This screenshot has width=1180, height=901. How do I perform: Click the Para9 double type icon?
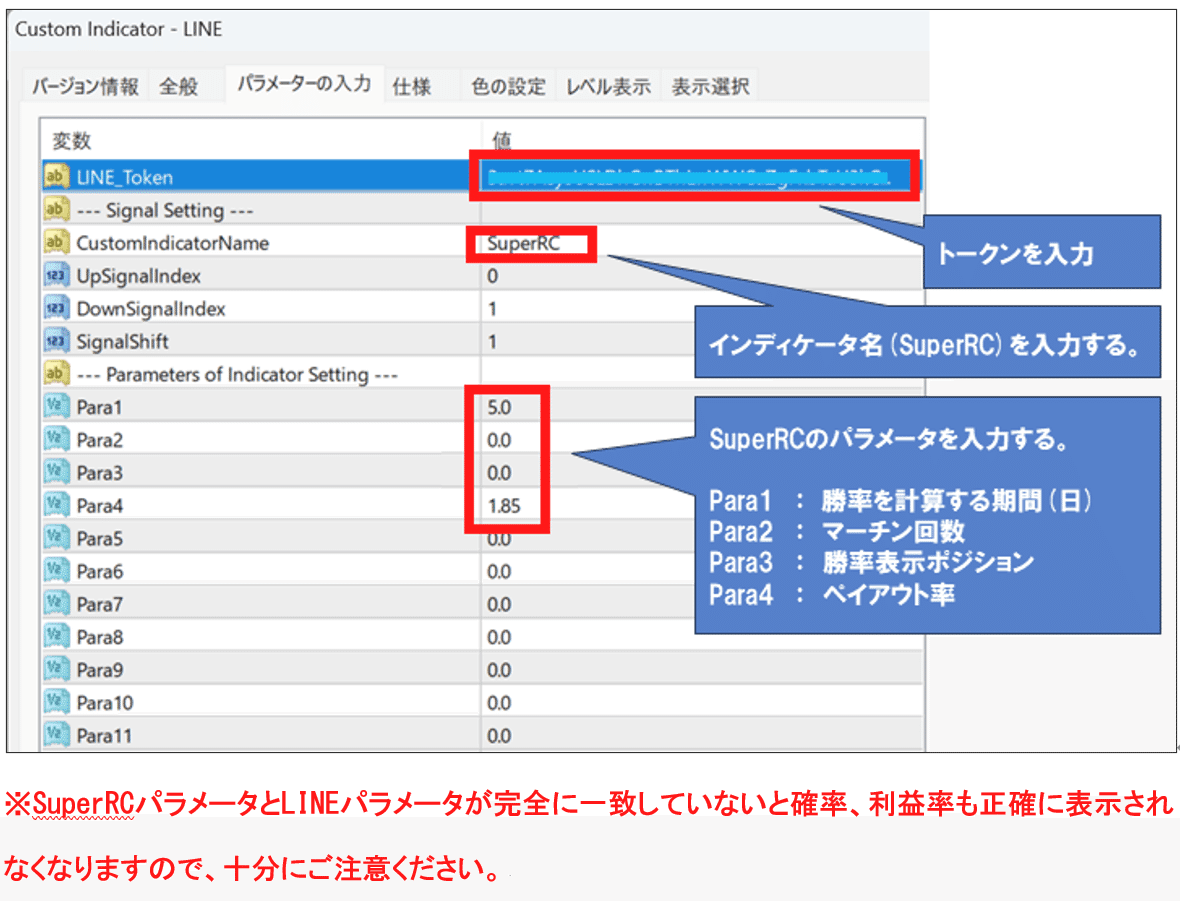56,669
